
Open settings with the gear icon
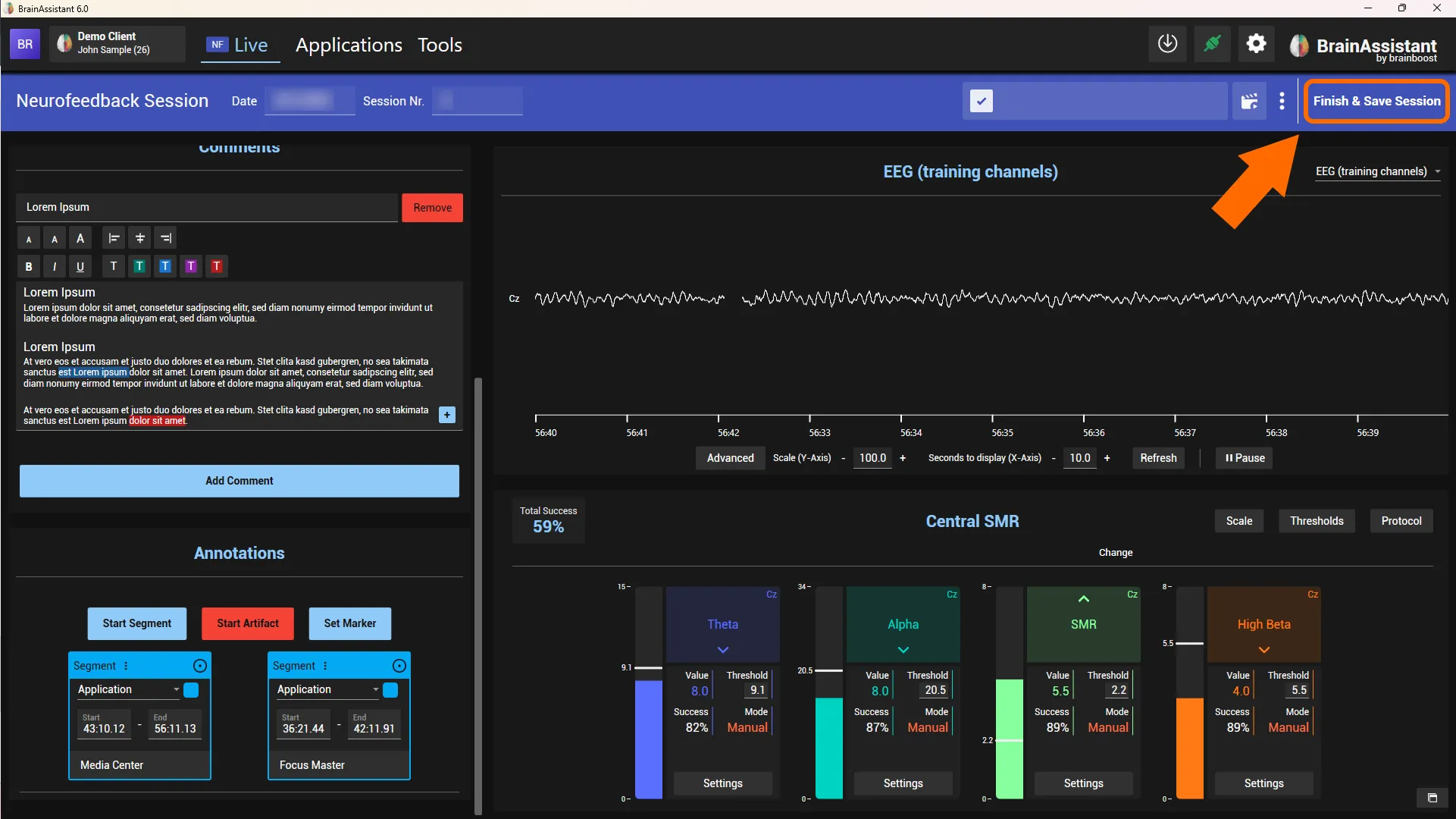tap(1256, 44)
